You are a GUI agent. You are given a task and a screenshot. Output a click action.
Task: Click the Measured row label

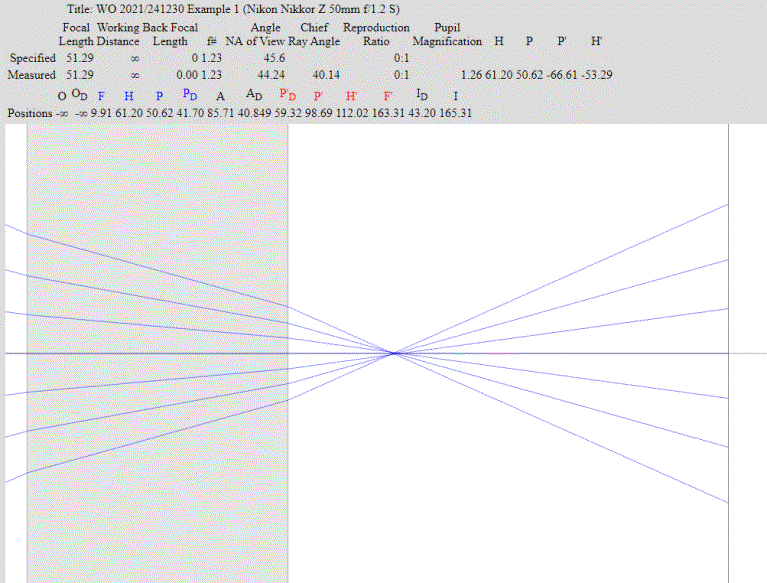tap(31, 75)
